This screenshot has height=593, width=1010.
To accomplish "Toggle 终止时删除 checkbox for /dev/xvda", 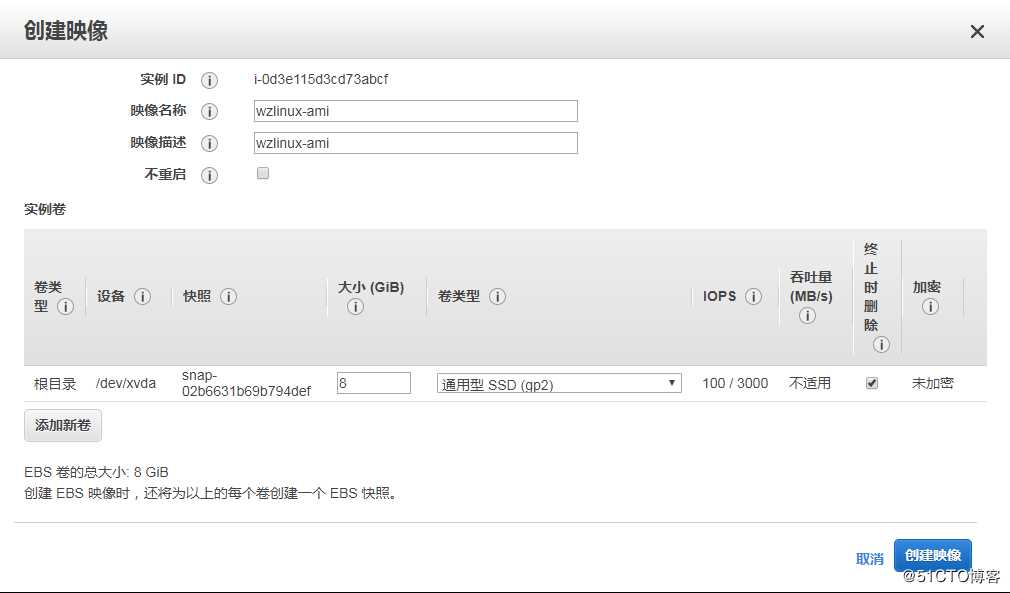I will click(872, 383).
